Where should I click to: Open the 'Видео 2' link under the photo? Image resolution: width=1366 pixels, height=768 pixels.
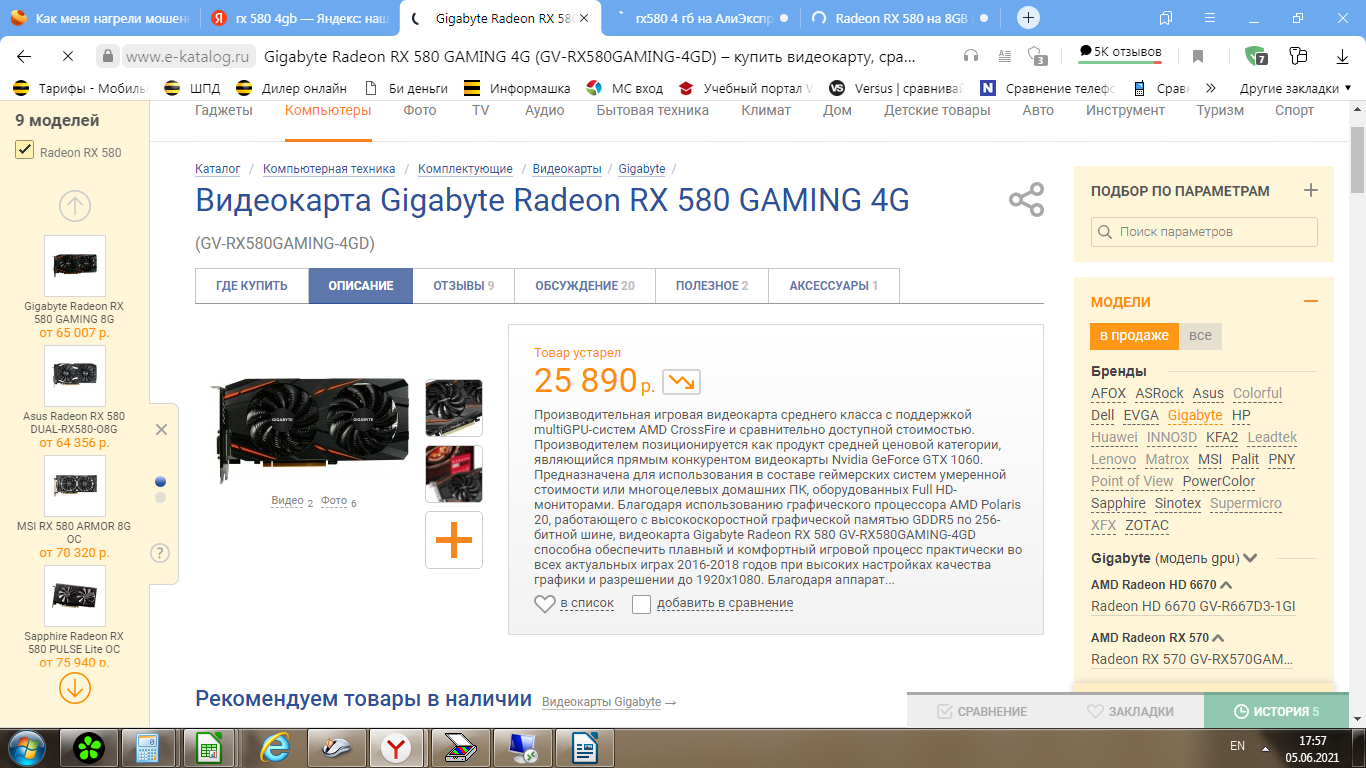pyautogui.click(x=292, y=501)
